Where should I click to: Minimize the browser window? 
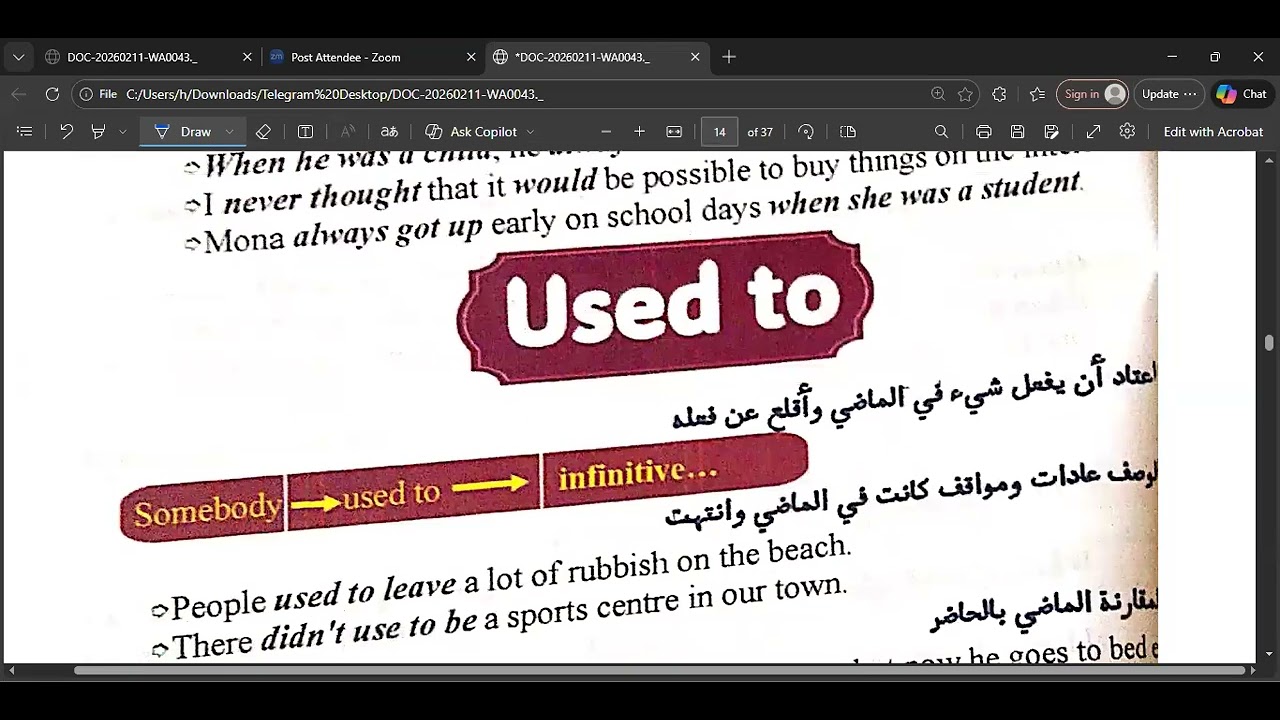(1172, 57)
